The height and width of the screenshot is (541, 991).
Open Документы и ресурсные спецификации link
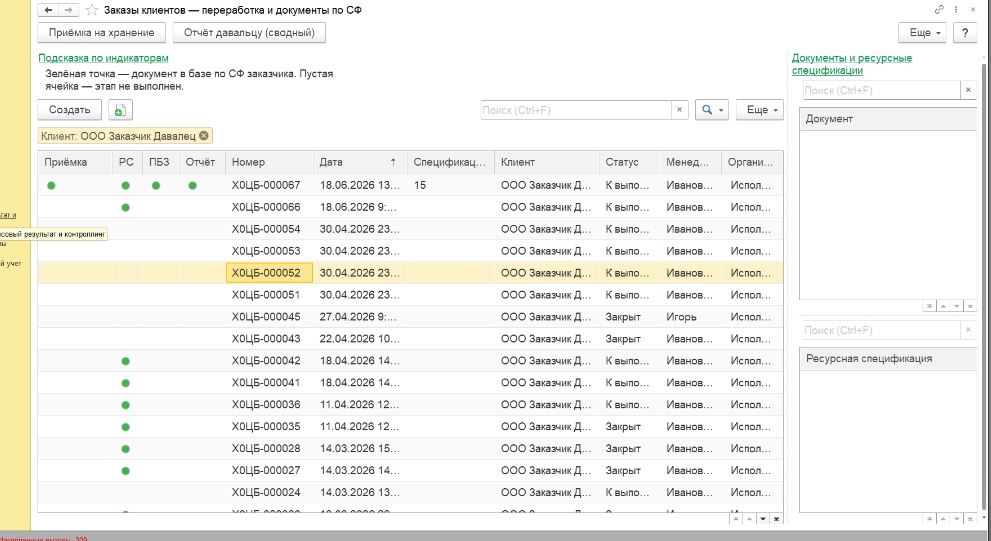point(851,64)
